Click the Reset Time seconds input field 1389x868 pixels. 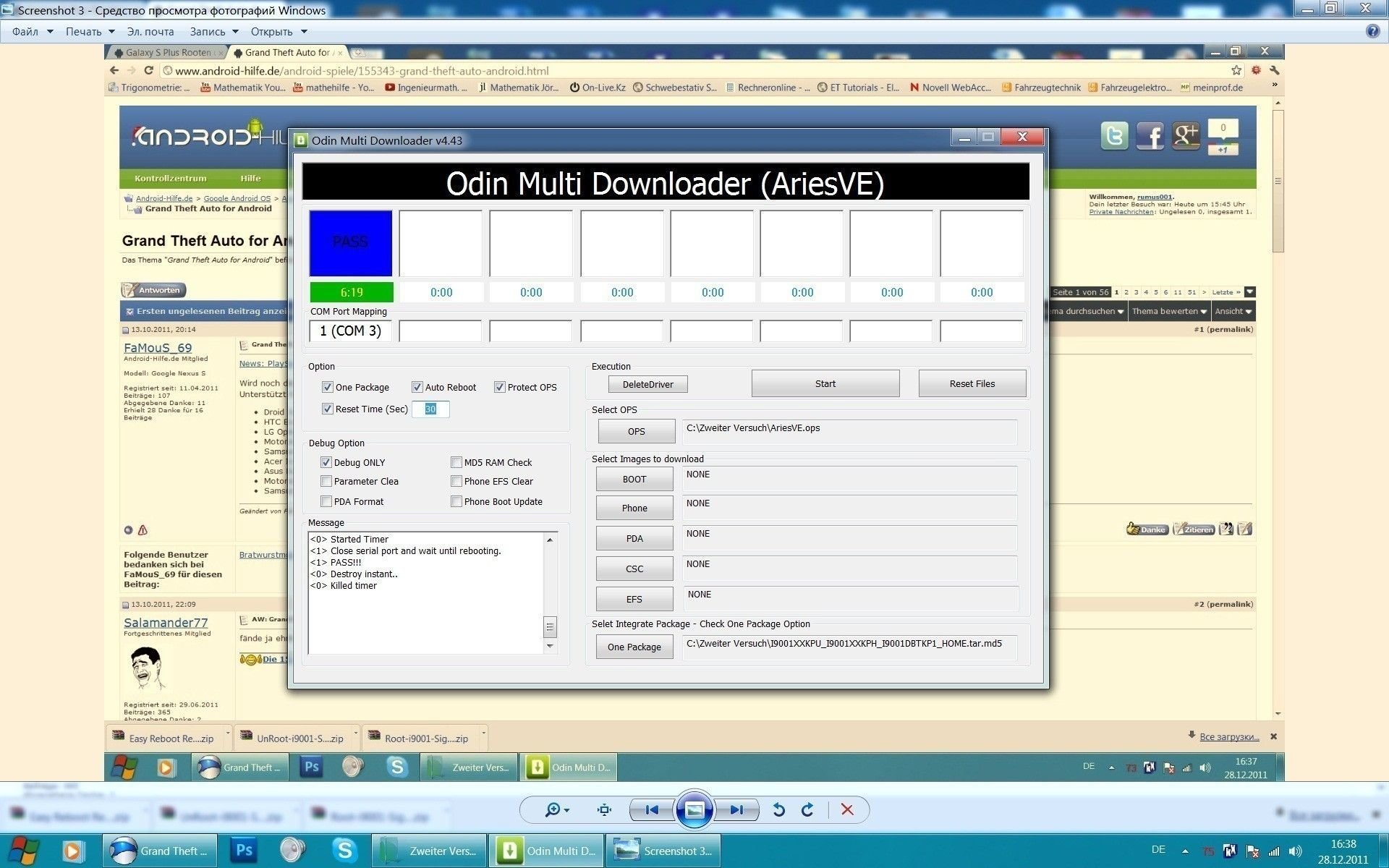click(430, 409)
